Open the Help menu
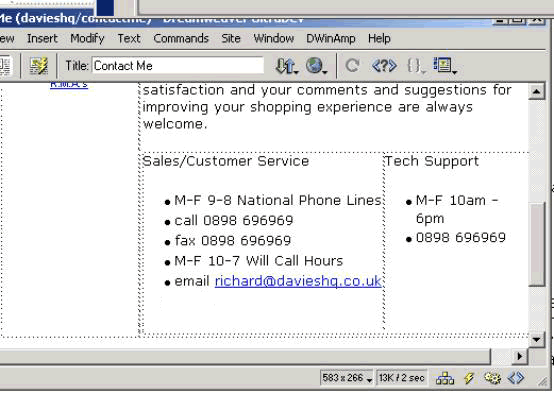 point(379,38)
